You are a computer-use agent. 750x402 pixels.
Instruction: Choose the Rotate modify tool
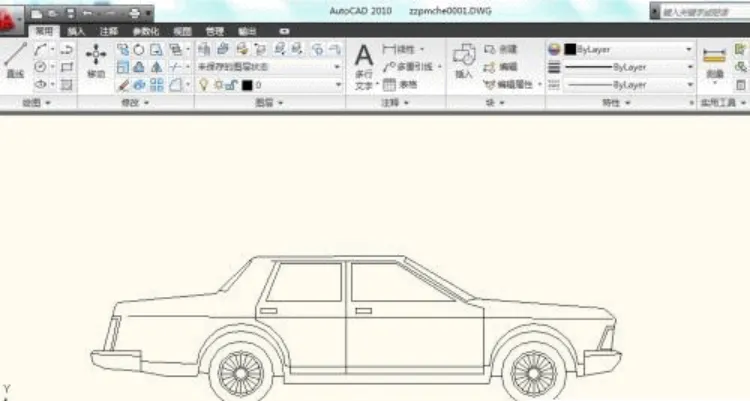click(x=139, y=49)
